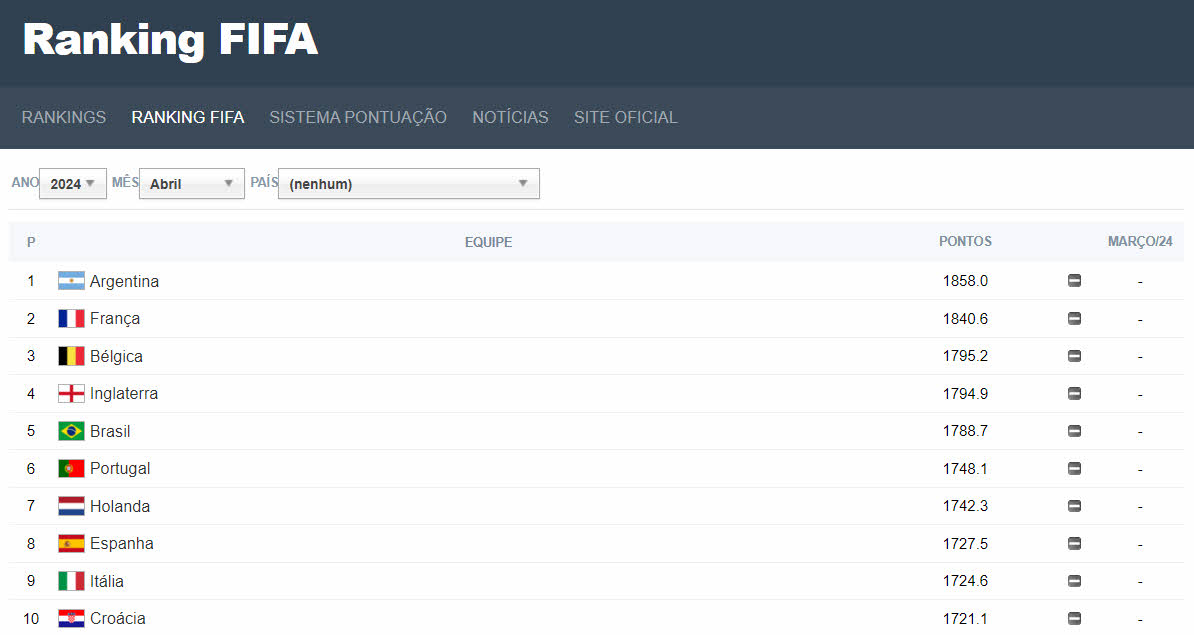Viewport: 1194px width, 635px height.
Task: Click the Portugal flag icon
Action: point(72,468)
